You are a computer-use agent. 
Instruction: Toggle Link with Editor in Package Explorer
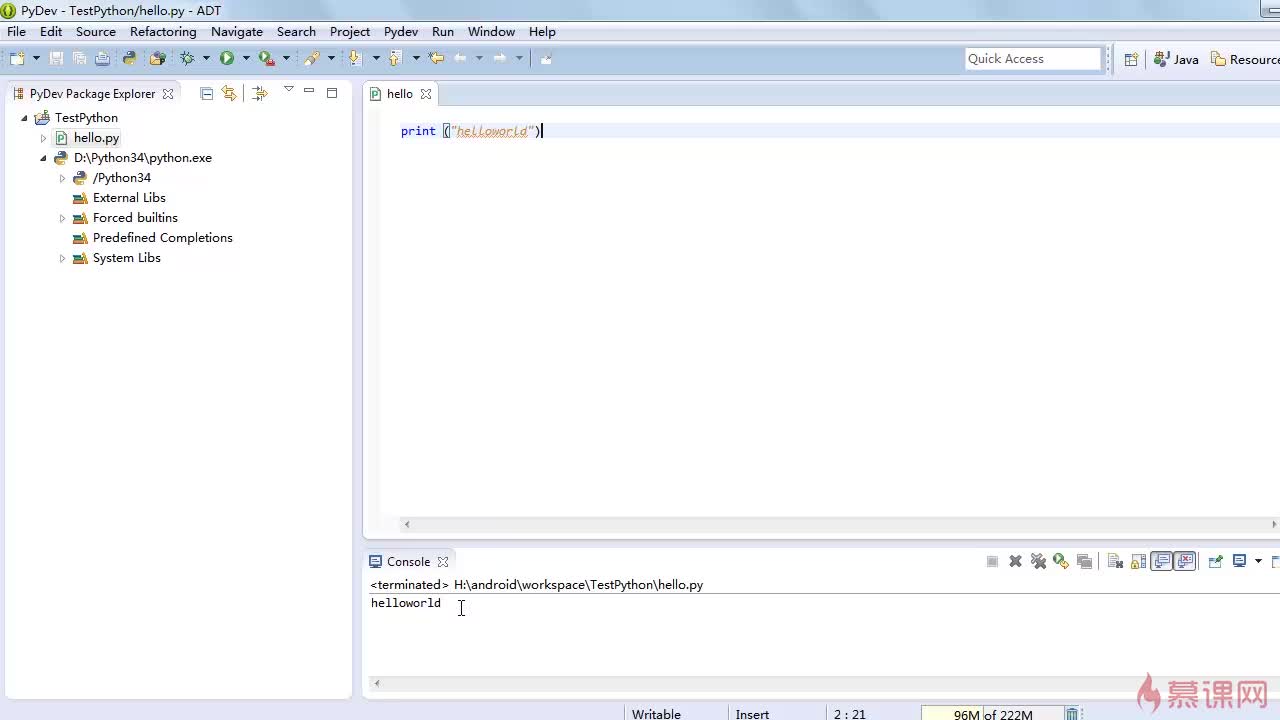click(229, 93)
